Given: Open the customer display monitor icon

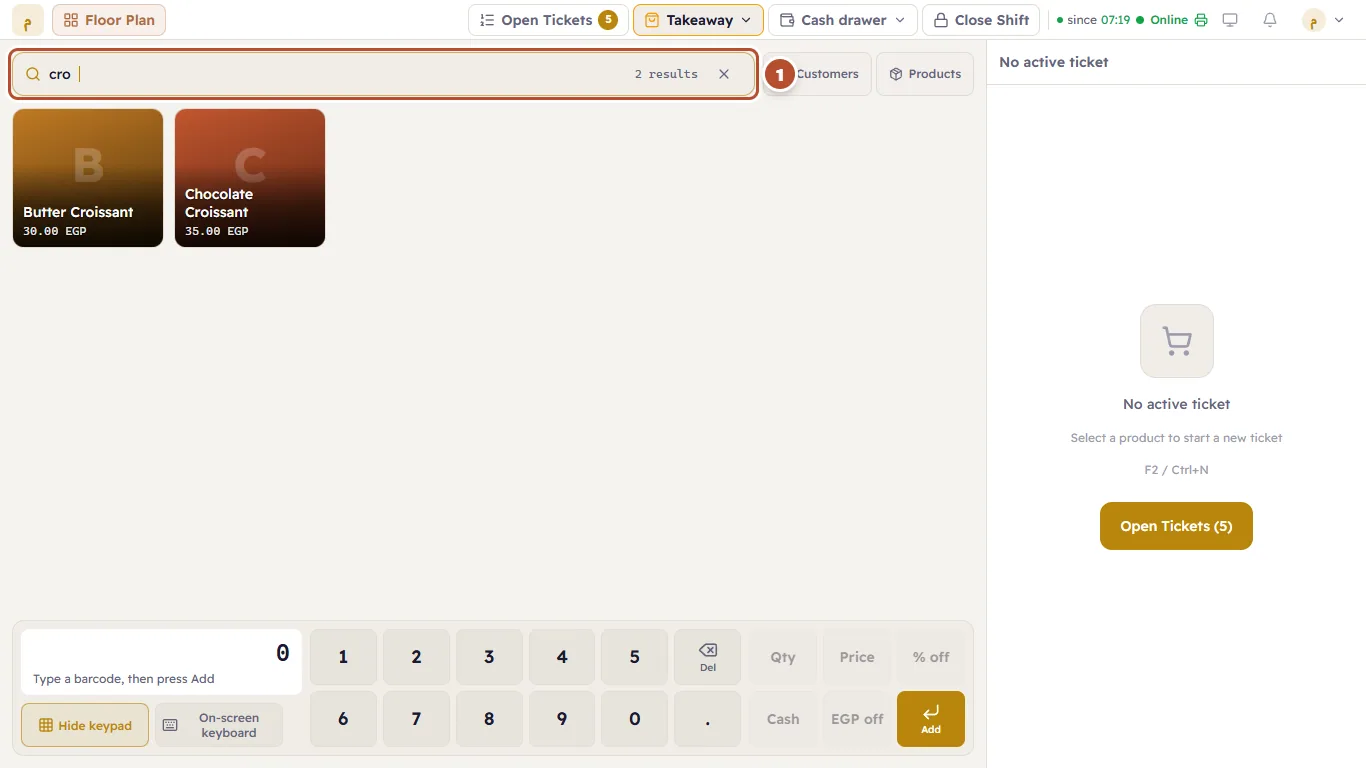Looking at the screenshot, I should 1230,20.
